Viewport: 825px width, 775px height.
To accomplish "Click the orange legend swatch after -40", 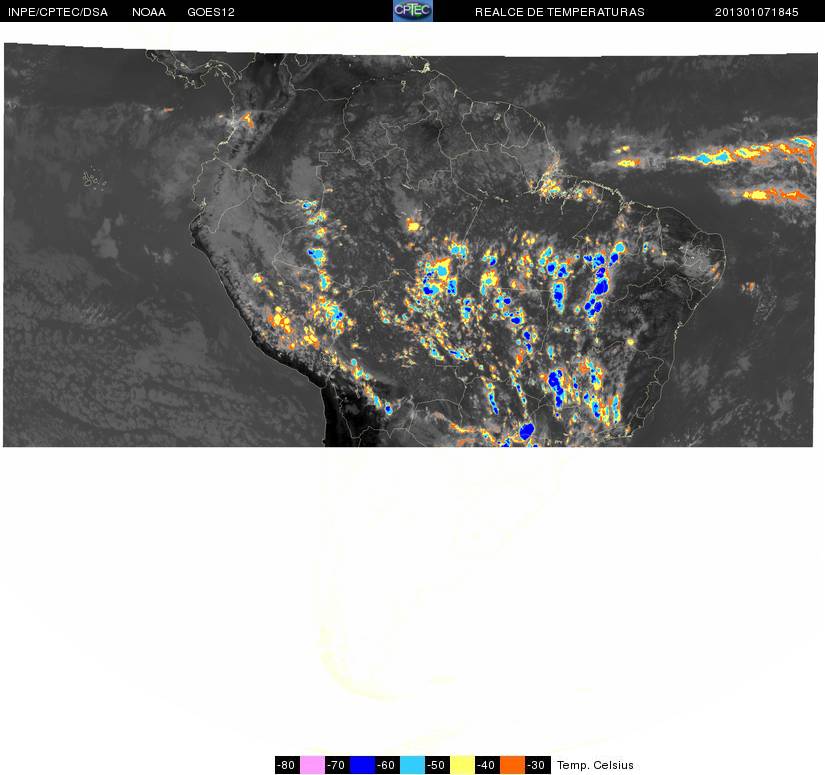I will (x=512, y=764).
